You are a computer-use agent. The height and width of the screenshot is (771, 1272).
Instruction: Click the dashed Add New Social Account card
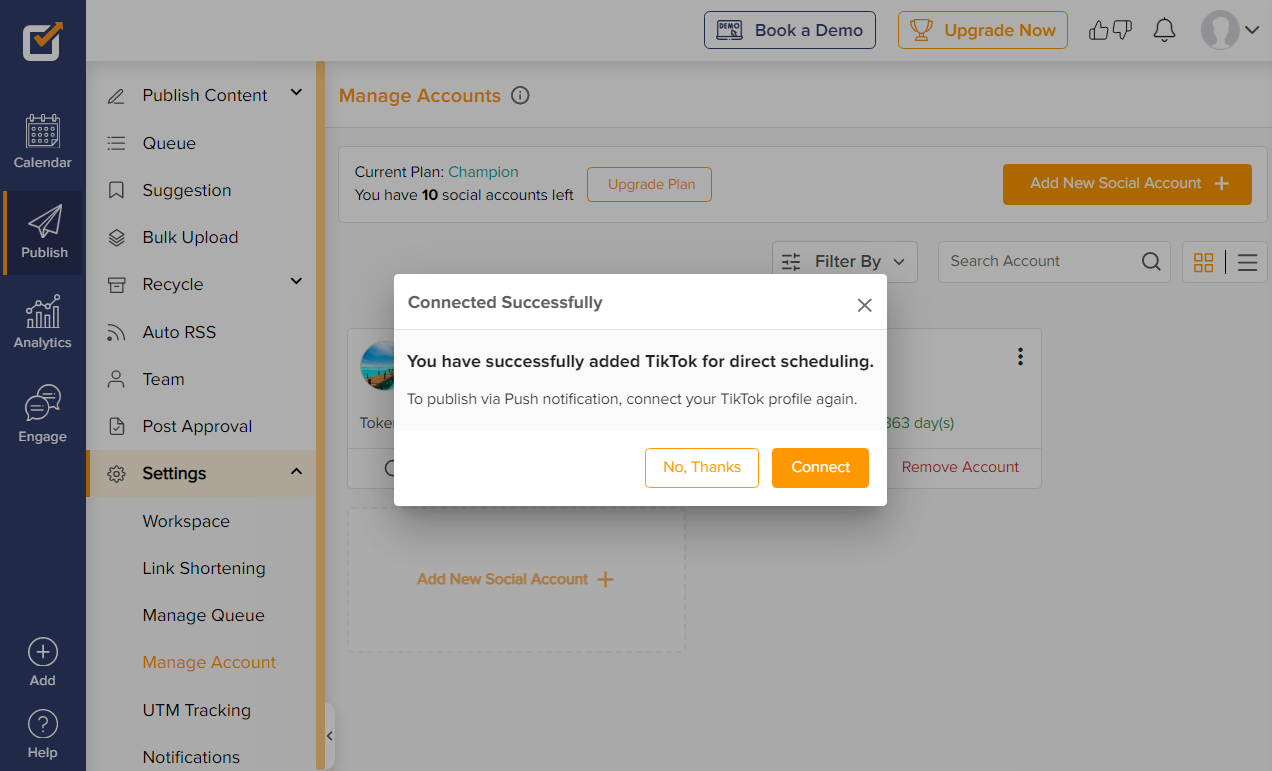coord(516,579)
